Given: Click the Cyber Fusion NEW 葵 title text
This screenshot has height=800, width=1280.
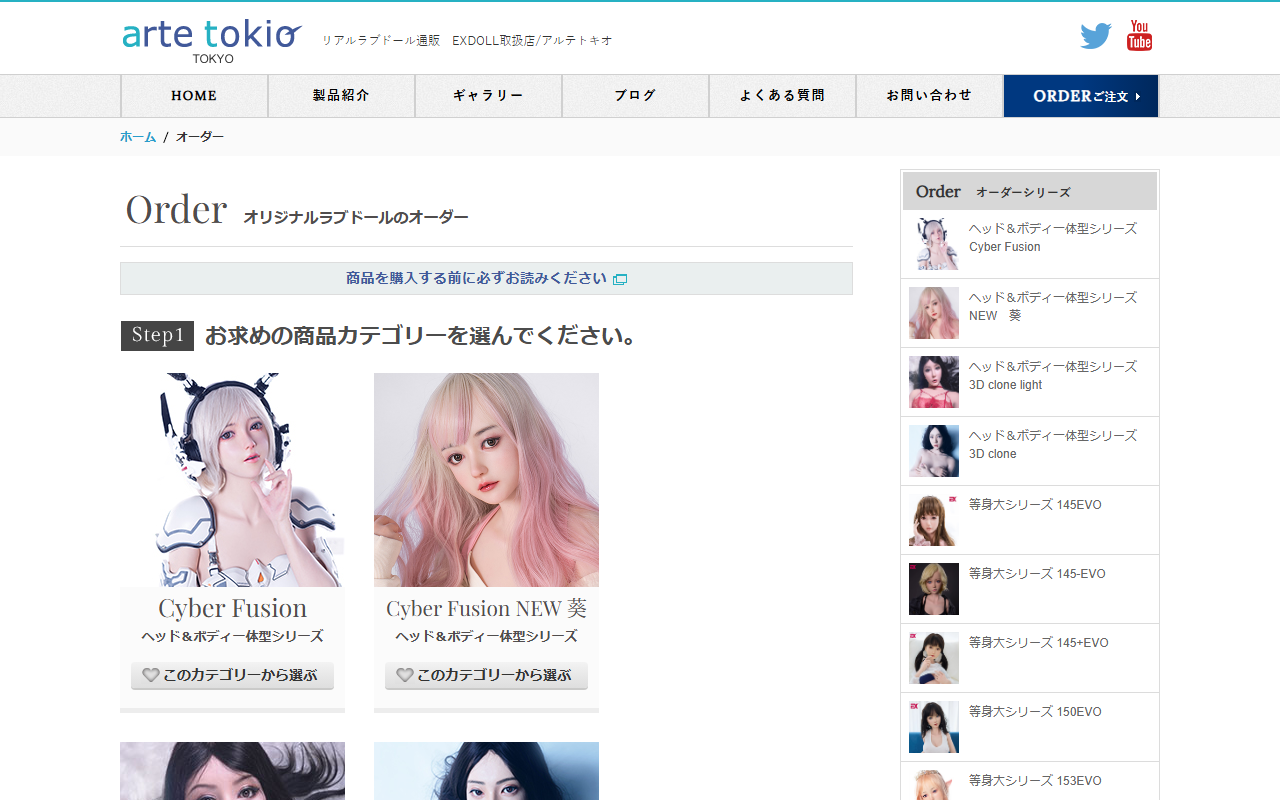Looking at the screenshot, I should point(486,608).
